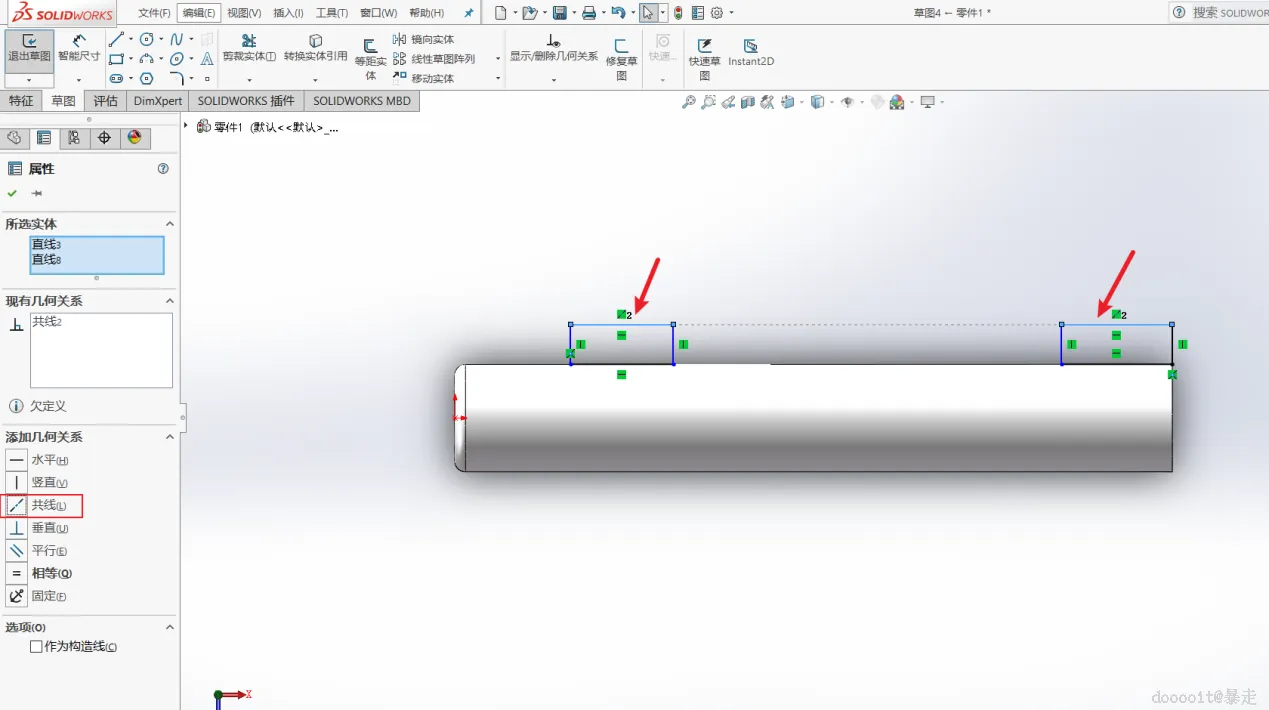Click Mirror Entities (镜向实体) tool
This screenshot has height=710, width=1269.
(x=423, y=39)
